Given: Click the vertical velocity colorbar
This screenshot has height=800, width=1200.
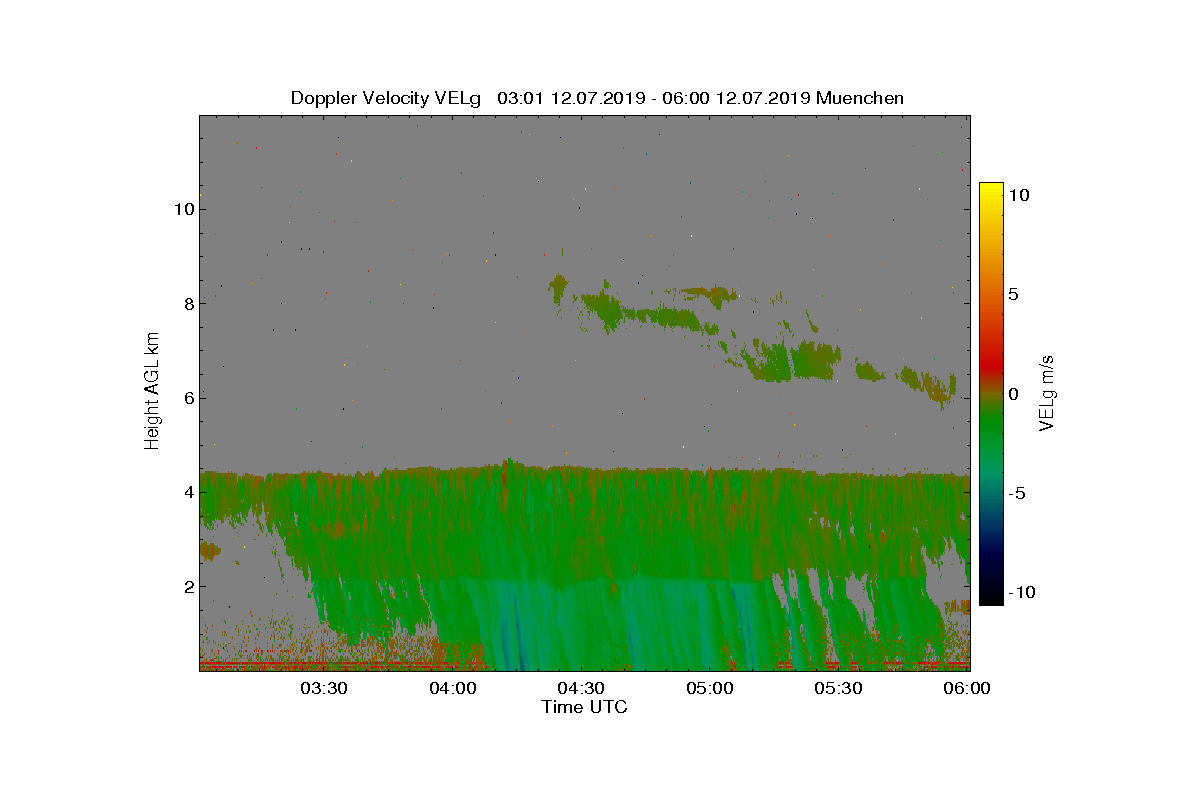Looking at the screenshot, I should point(991,393).
